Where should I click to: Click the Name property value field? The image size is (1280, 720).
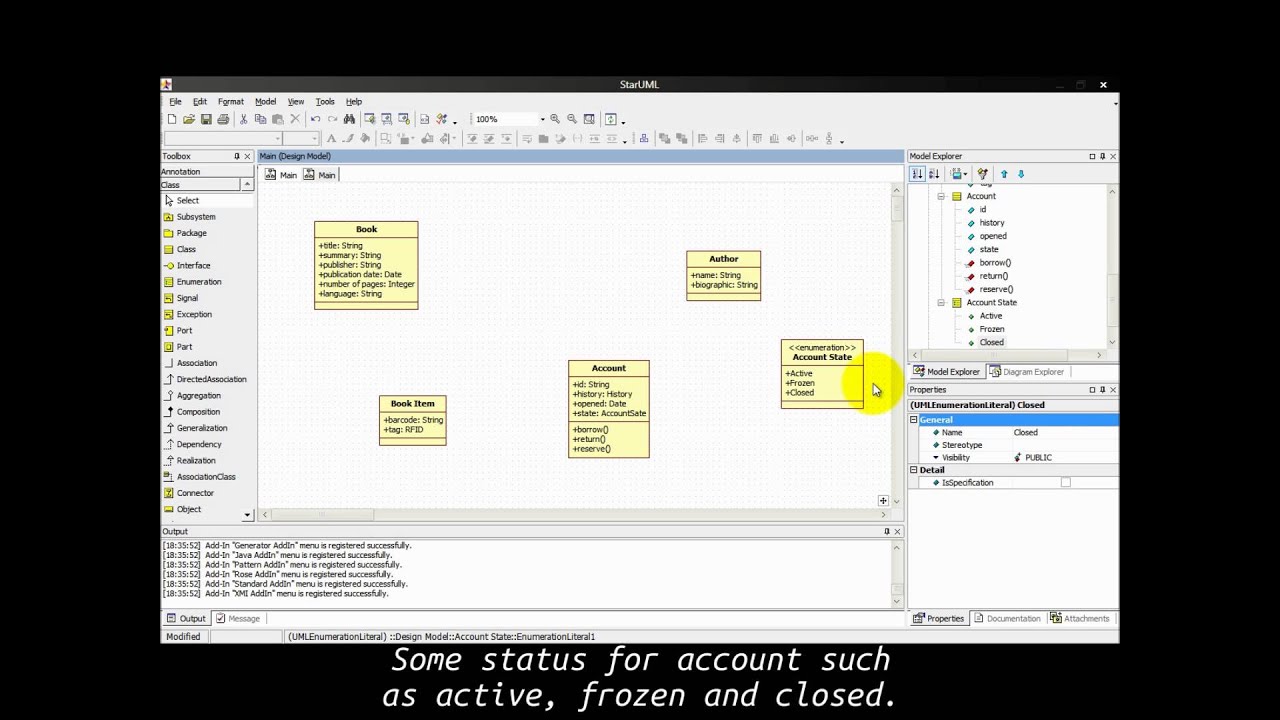(1064, 432)
